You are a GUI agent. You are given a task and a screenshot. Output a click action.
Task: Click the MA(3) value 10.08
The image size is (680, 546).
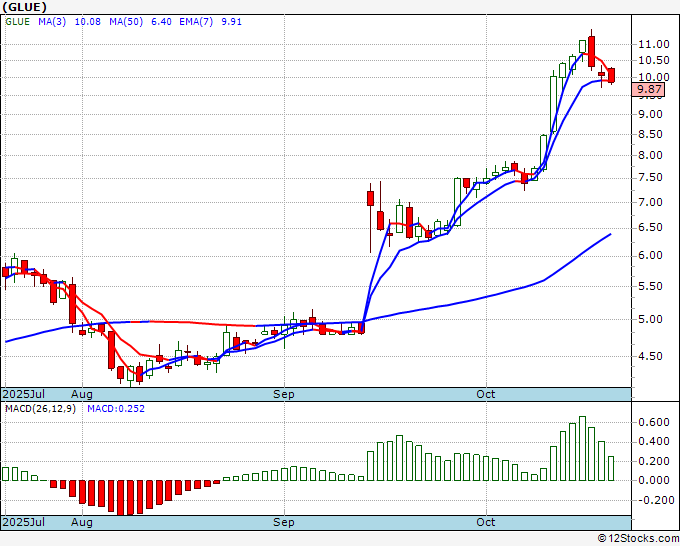[x=88, y=22]
